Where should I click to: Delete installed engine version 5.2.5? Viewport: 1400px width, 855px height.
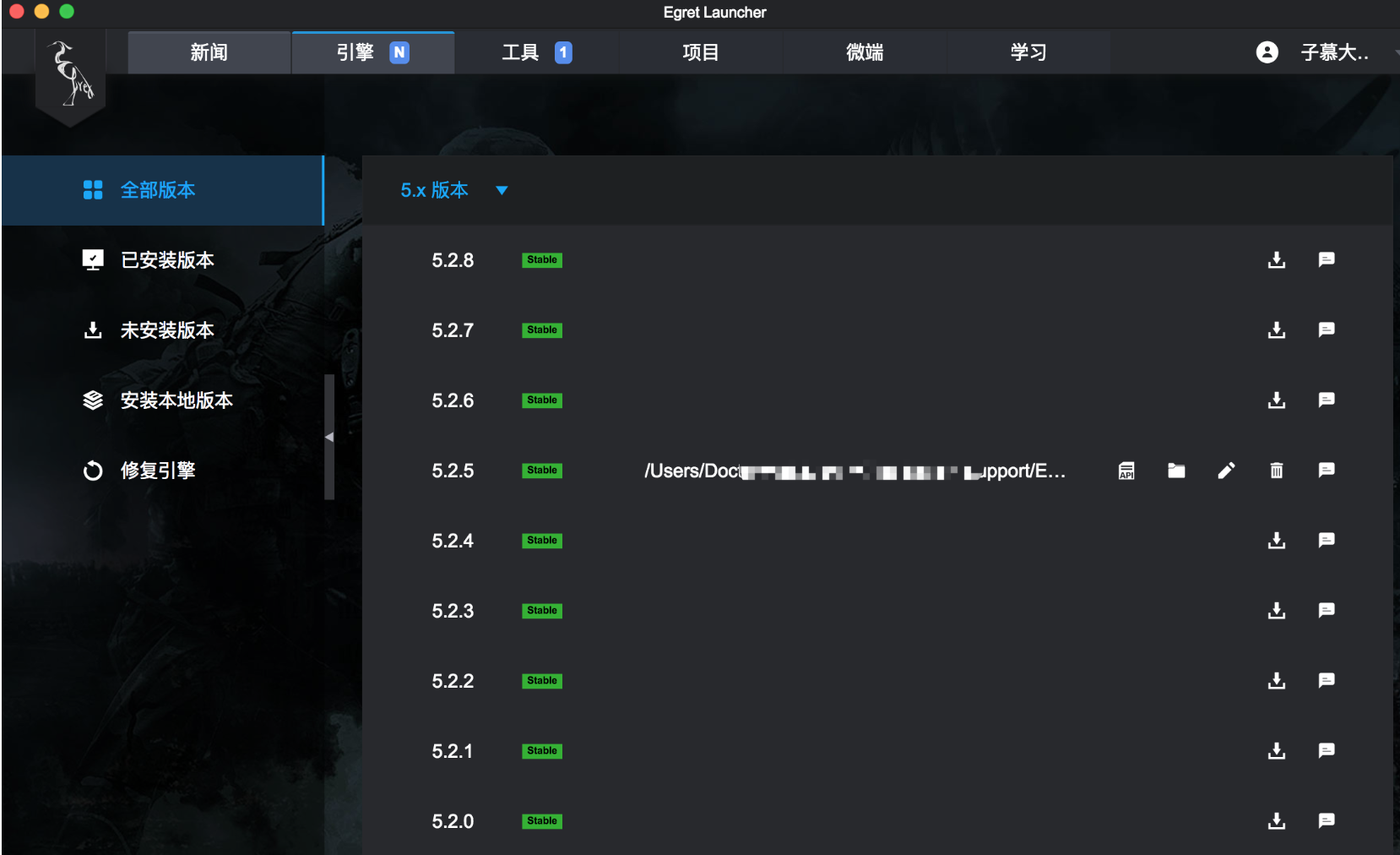pyautogui.click(x=1277, y=471)
